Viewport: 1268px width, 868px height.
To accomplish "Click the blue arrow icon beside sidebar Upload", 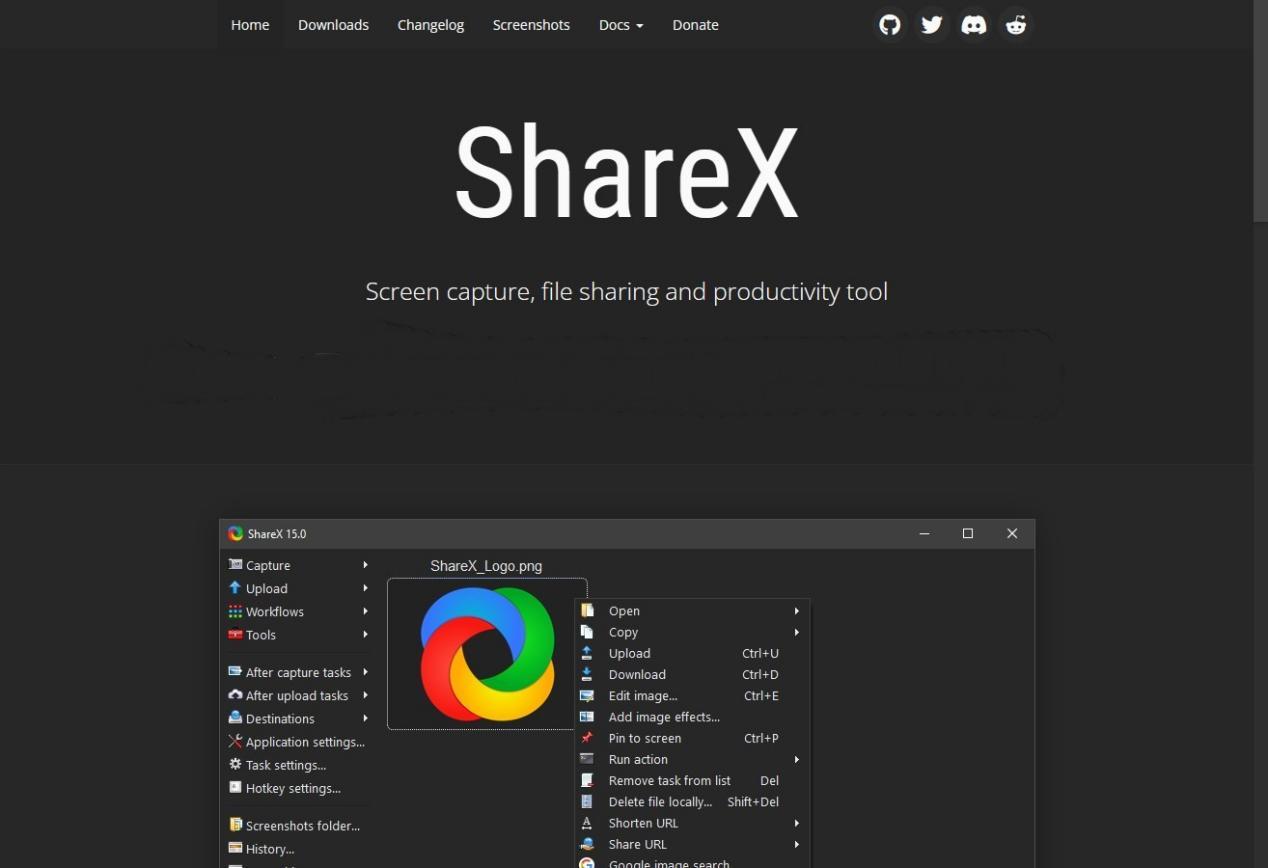I will 235,588.
